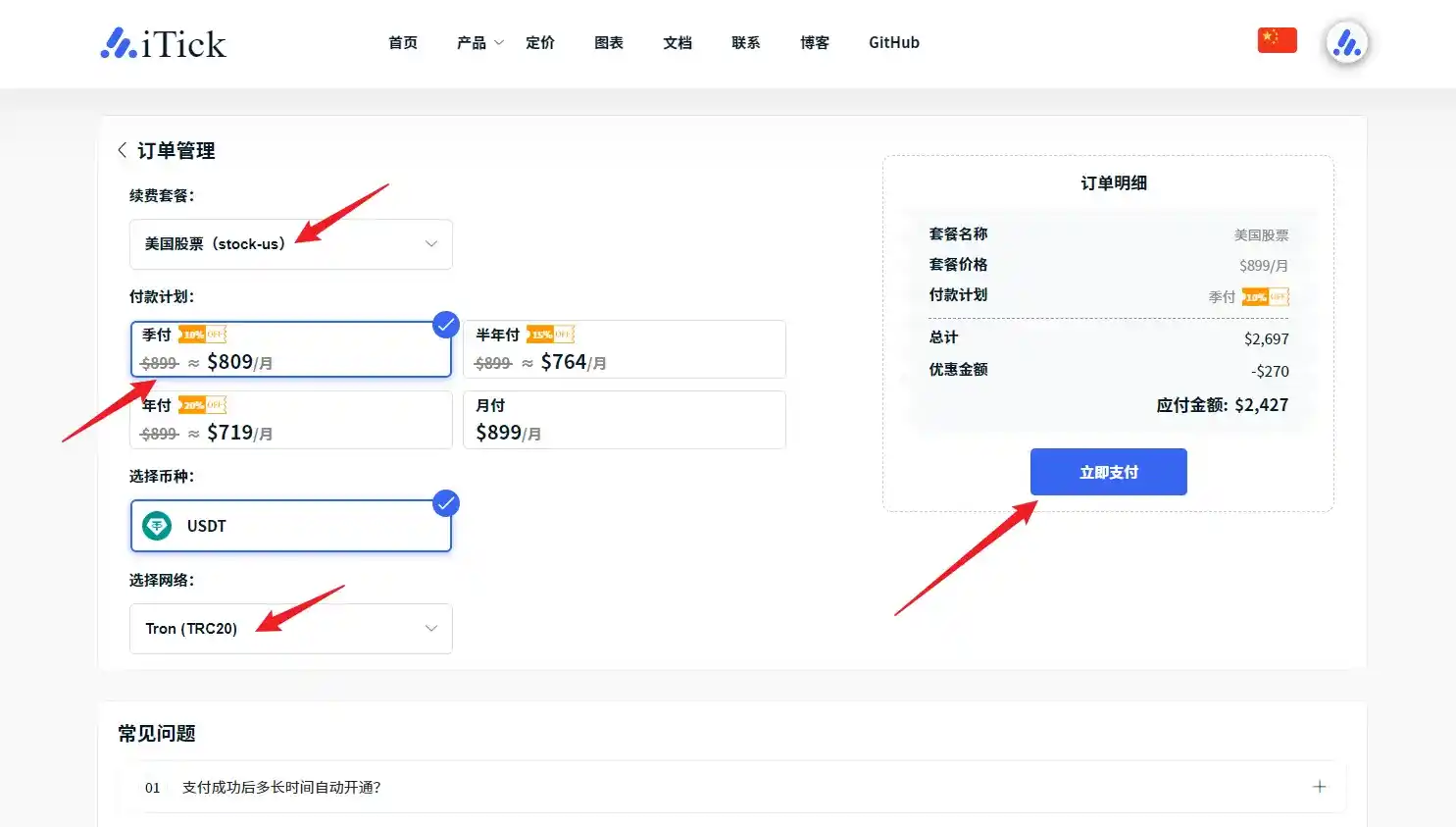Open the 定价 page from the navigation bar

pyautogui.click(x=540, y=42)
